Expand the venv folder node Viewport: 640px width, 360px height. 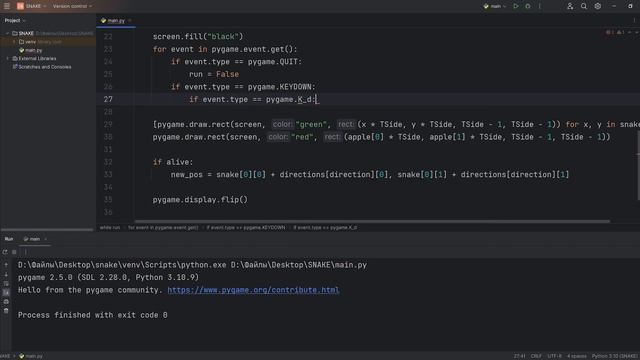pyautogui.click(x=14, y=42)
